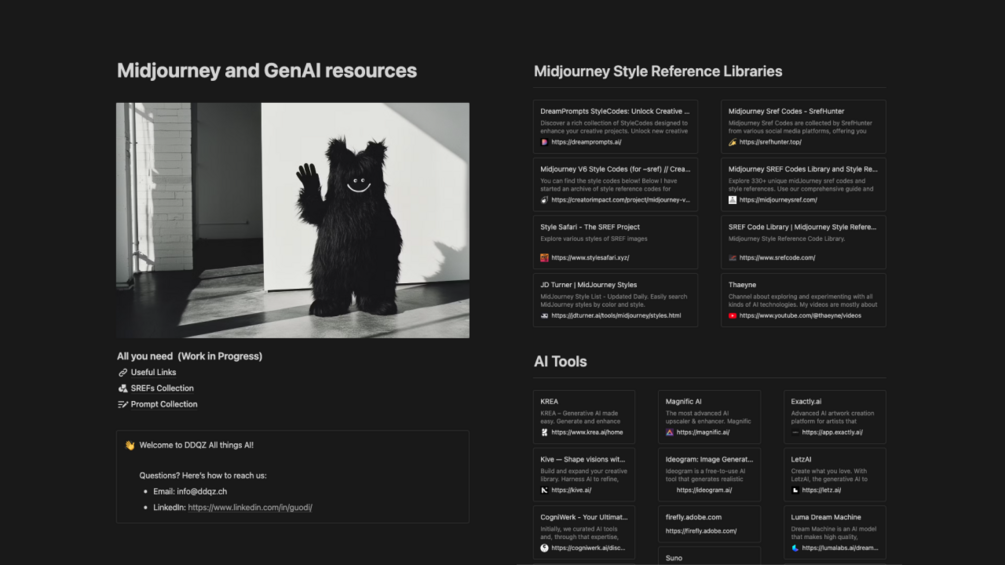Screen dimensions: 1005x565
Task: Open the Magnific AI bookmark card
Action: pyautogui.click(x=710, y=417)
